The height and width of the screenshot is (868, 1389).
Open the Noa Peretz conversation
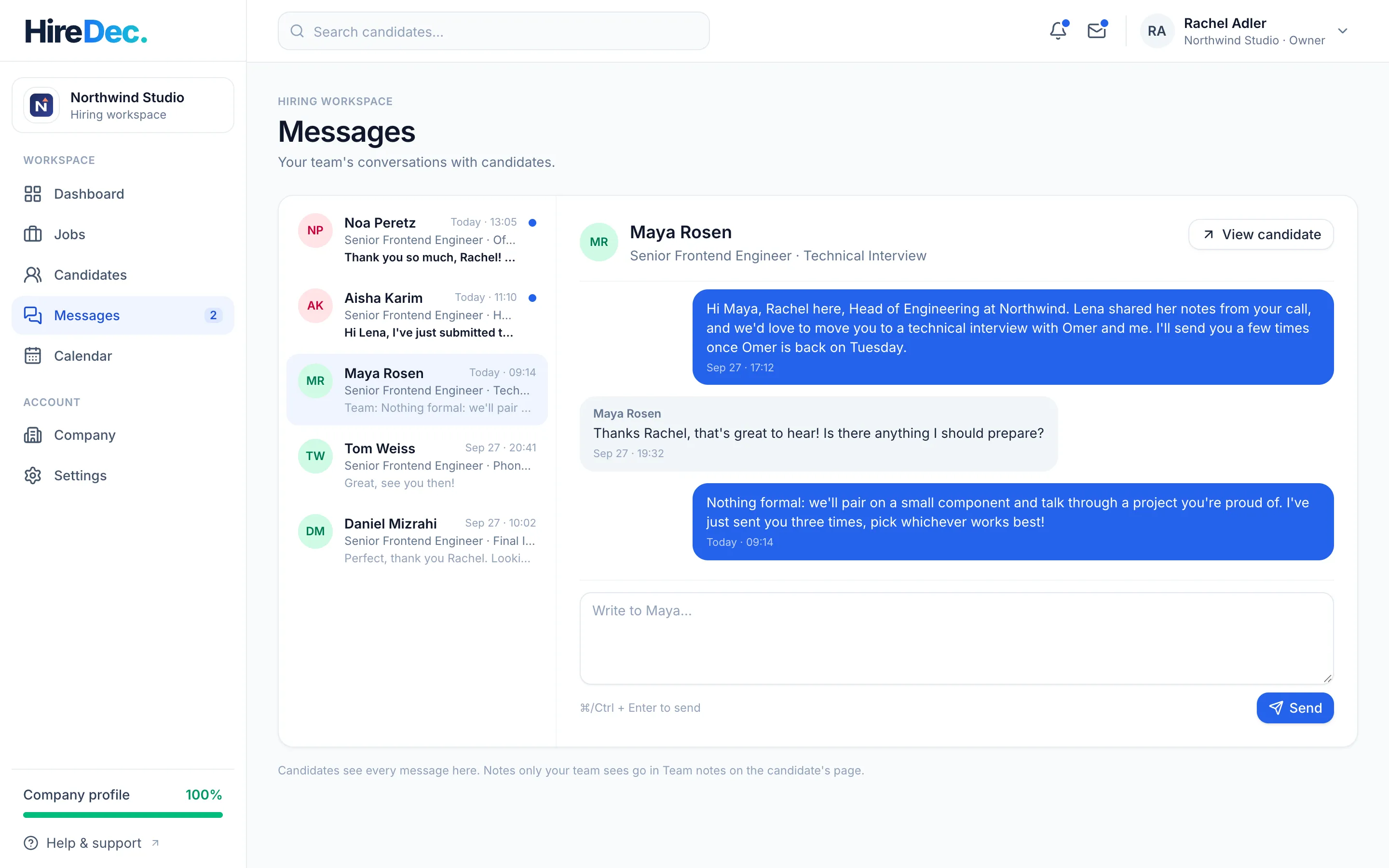click(x=417, y=239)
